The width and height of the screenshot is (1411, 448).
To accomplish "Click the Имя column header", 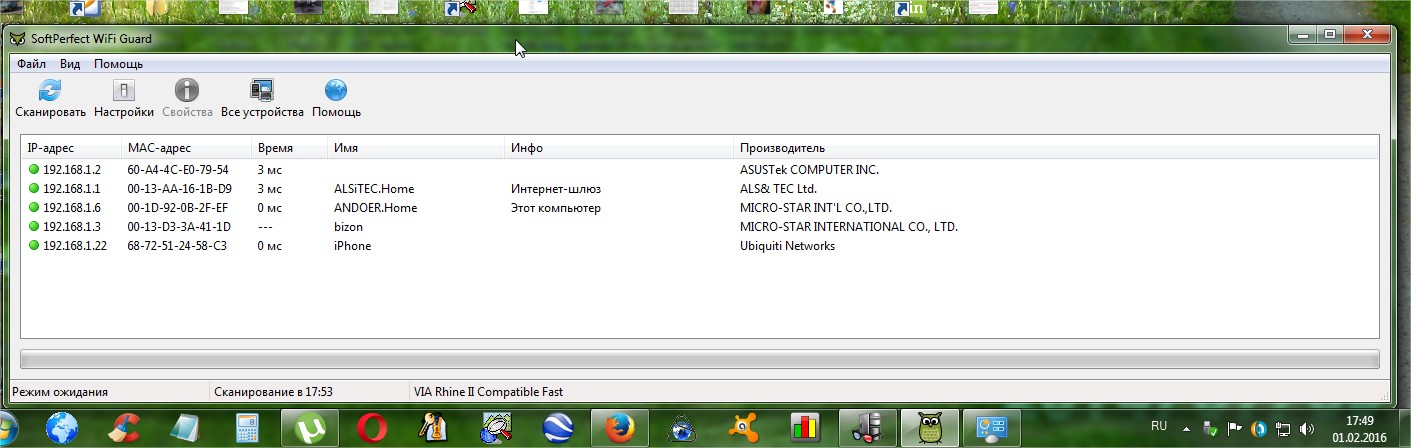I will click(416, 147).
